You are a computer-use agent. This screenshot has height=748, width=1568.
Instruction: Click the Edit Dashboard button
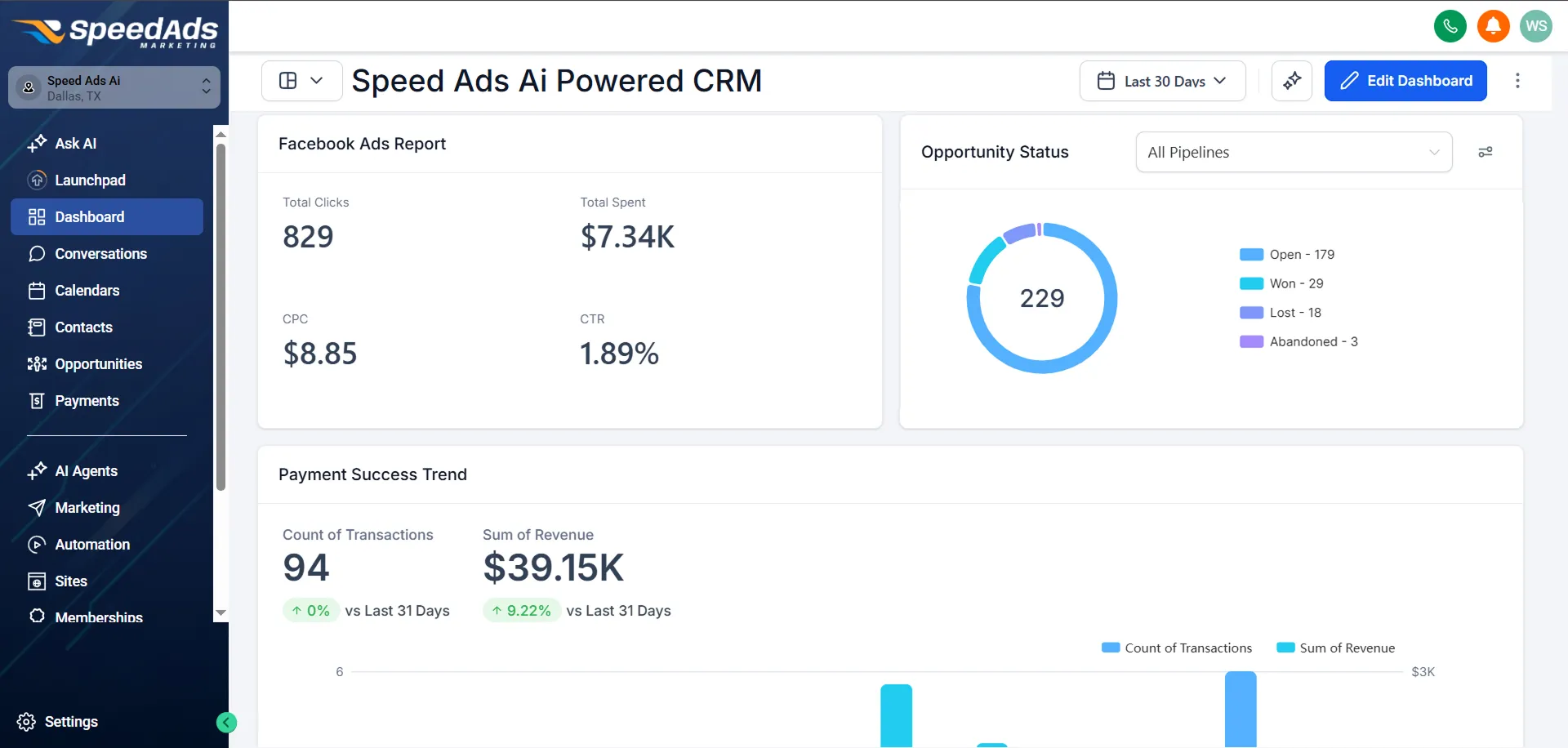point(1405,81)
